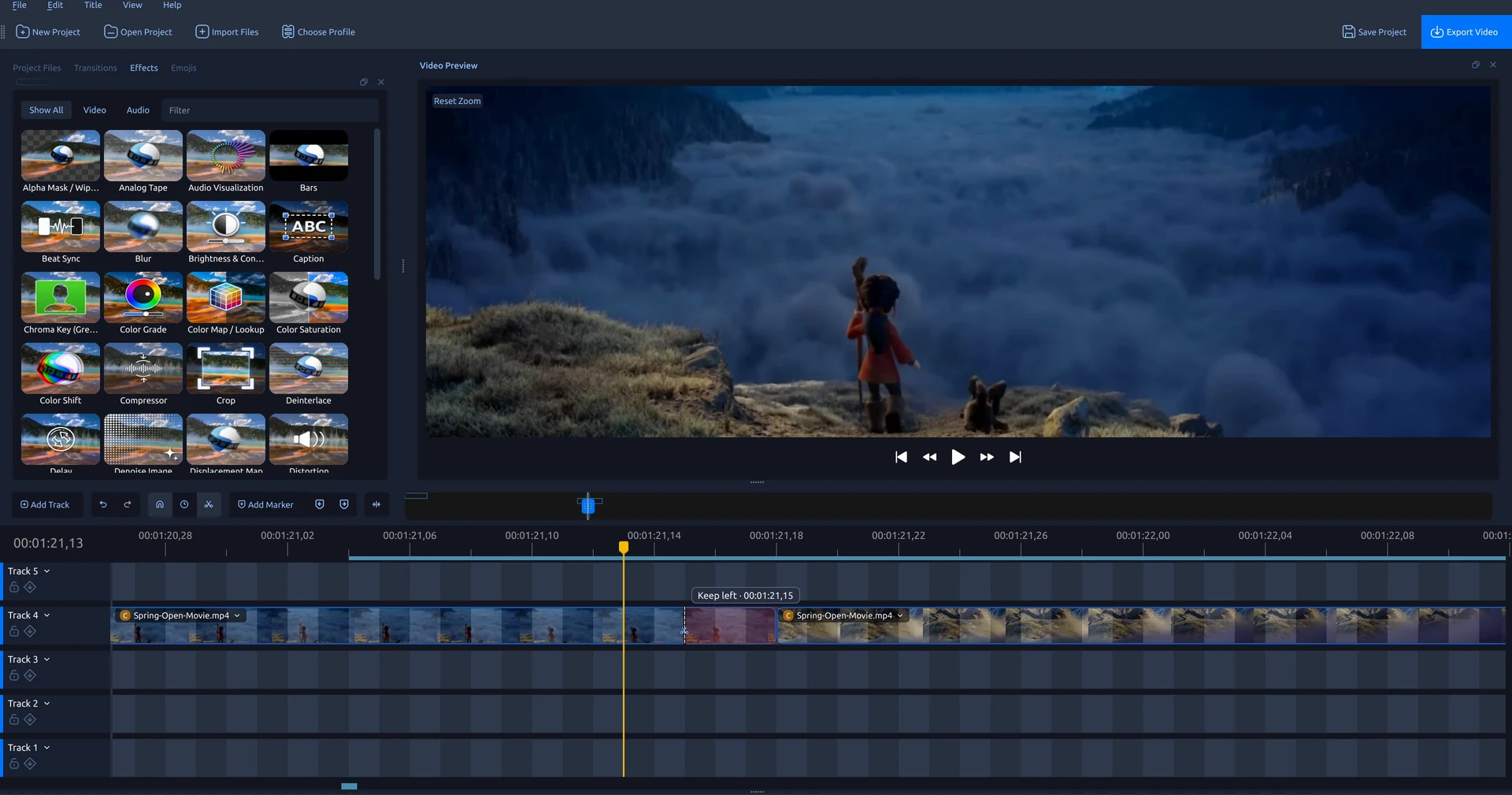
Task: Filter effects by Video
Action: tap(94, 110)
